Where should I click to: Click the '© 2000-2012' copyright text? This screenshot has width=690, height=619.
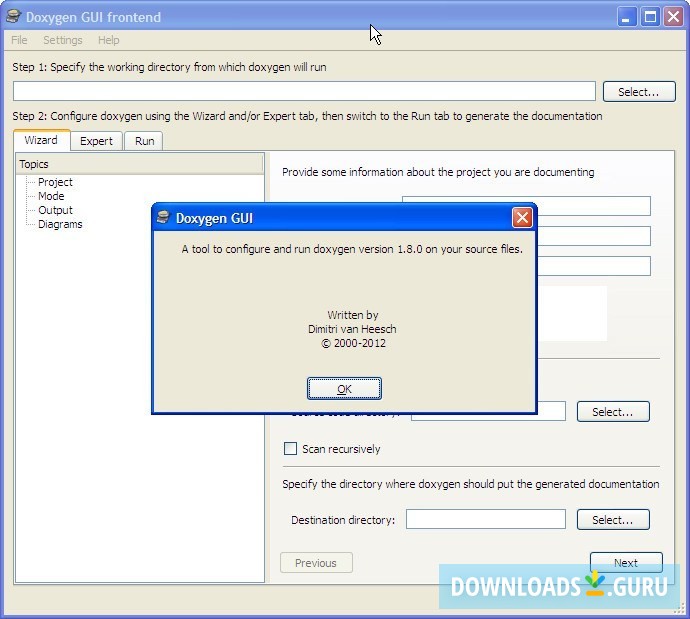coord(353,343)
